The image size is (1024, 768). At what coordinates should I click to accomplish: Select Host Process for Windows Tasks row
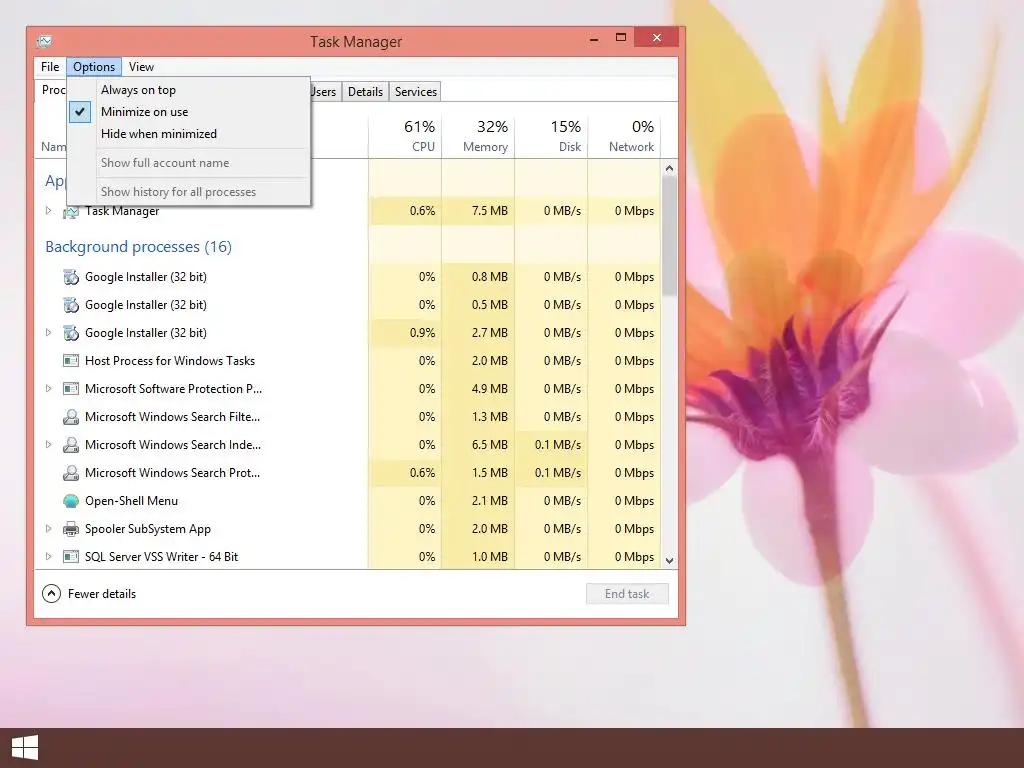coord(347,360)
